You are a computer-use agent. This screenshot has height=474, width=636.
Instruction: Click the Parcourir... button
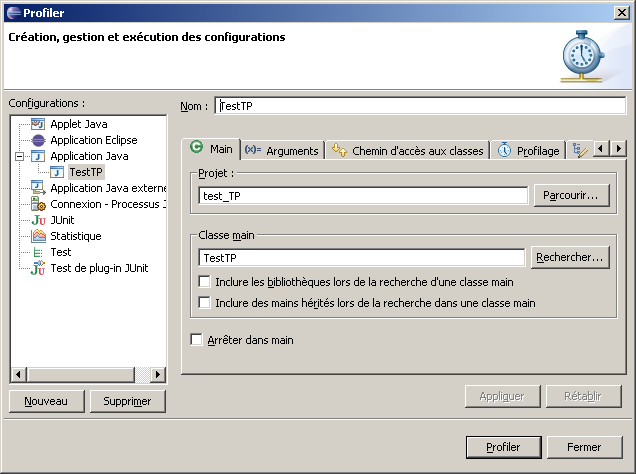coord(571,195)
